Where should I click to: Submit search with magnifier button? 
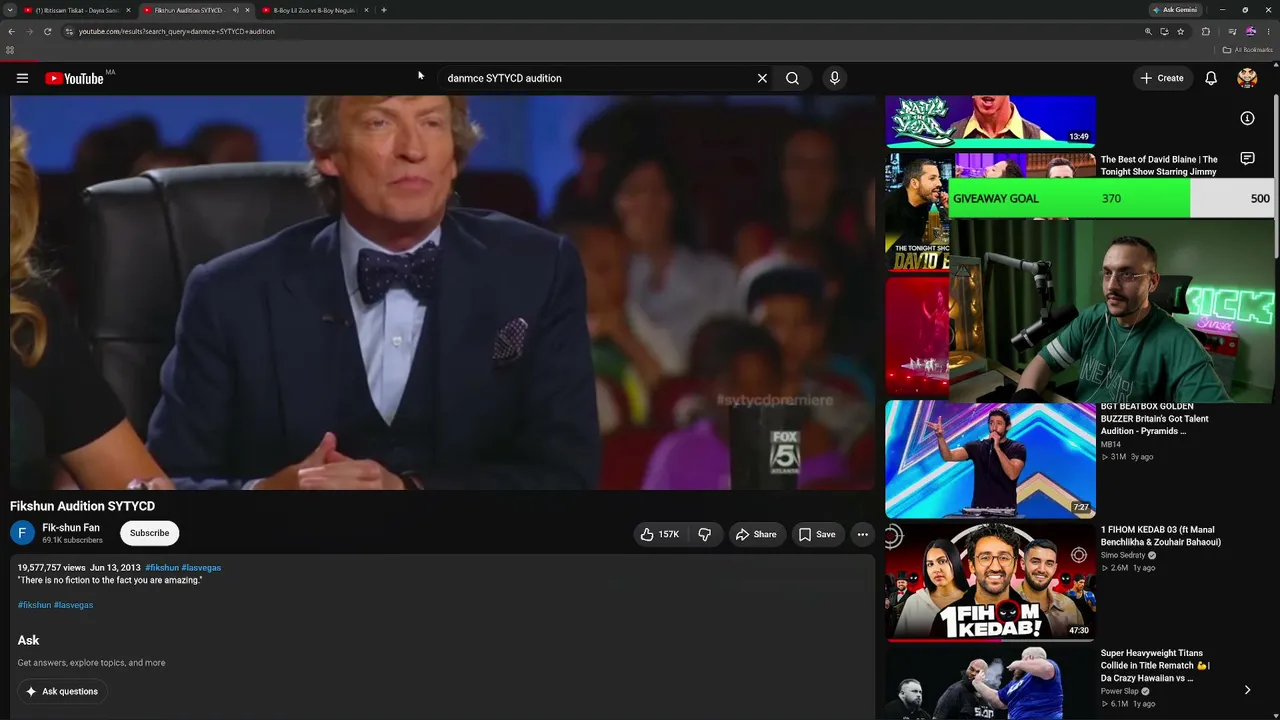792,78
